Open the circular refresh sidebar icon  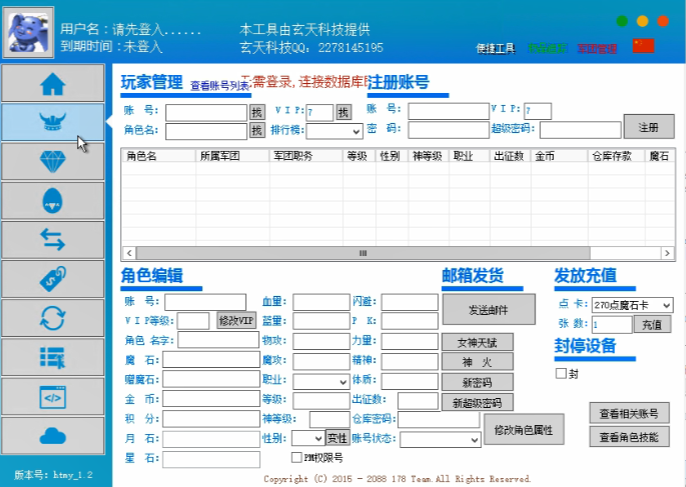(52, 318)
